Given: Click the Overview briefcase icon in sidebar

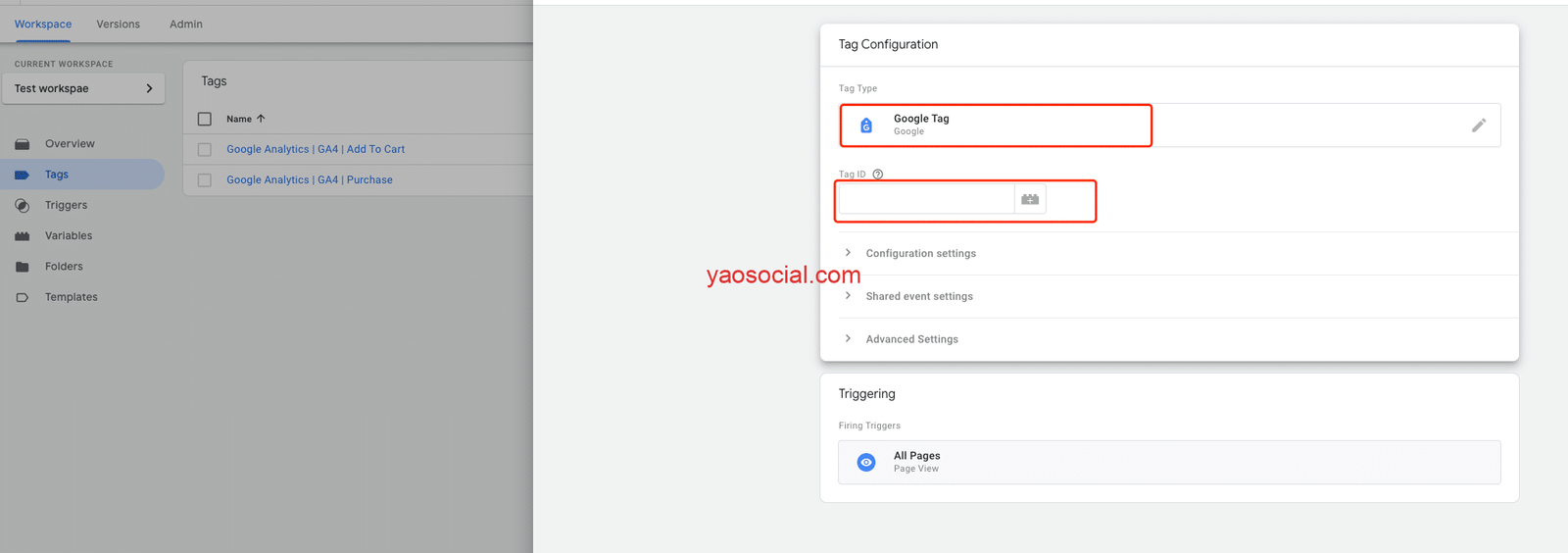Looking at the screenshot, I should [23, 144].
